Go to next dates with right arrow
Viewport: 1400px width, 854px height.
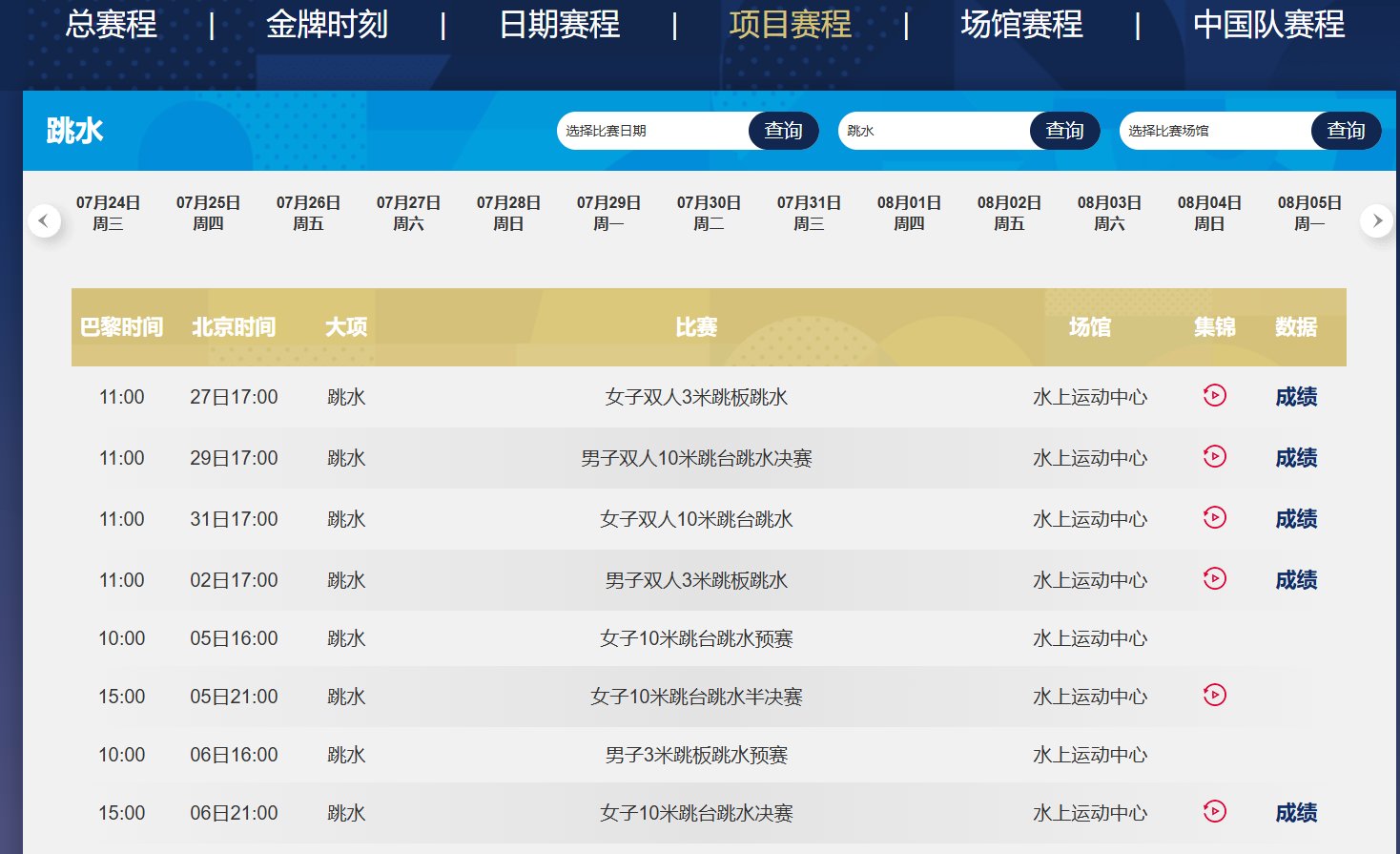(x=1376, y=221)
